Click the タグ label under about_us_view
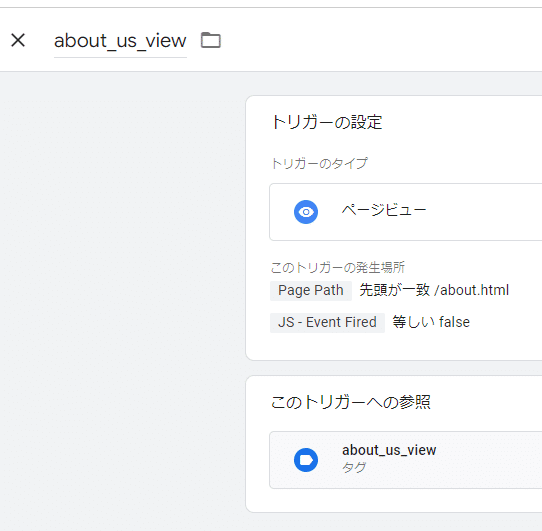 (x=354, y=468)
